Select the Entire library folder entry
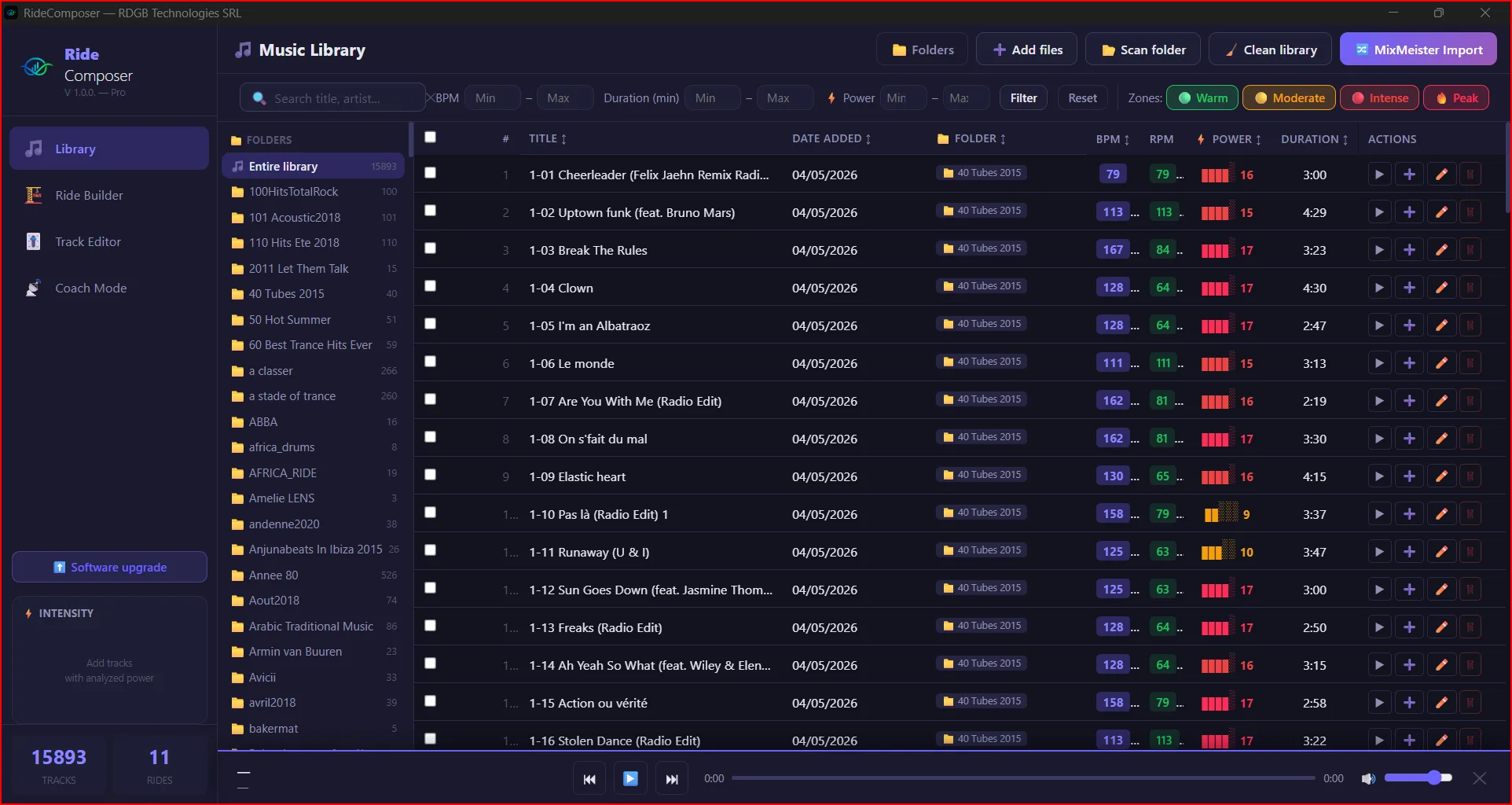The image size is (1512, 805). tap(314, 166)
